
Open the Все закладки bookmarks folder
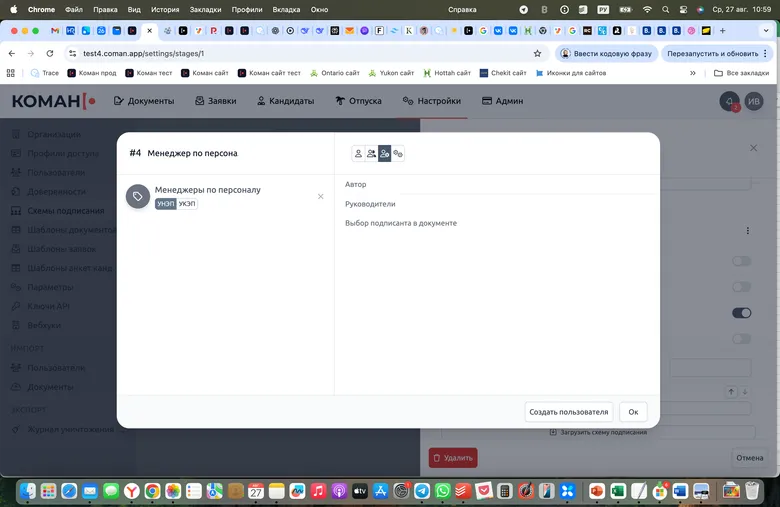pos(741,73)
